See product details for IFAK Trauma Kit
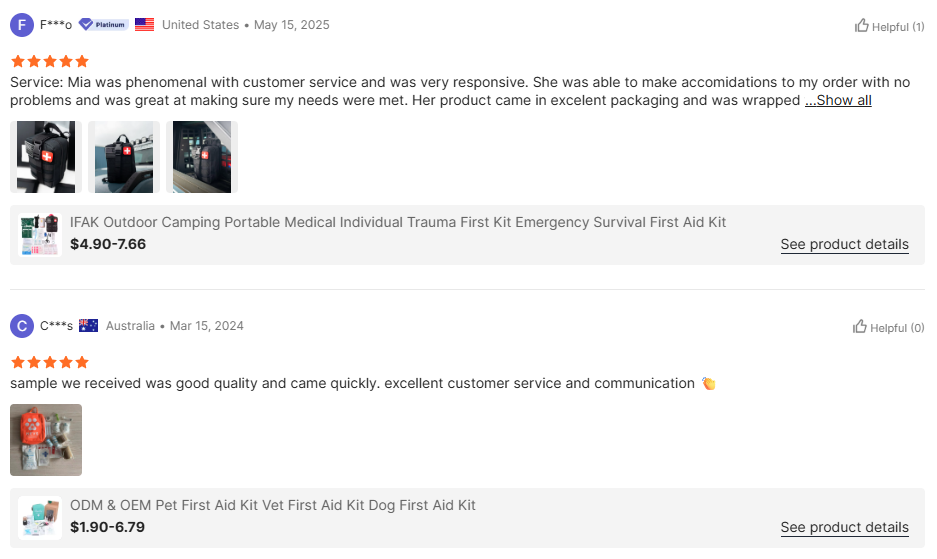 [x=844, y=244]
